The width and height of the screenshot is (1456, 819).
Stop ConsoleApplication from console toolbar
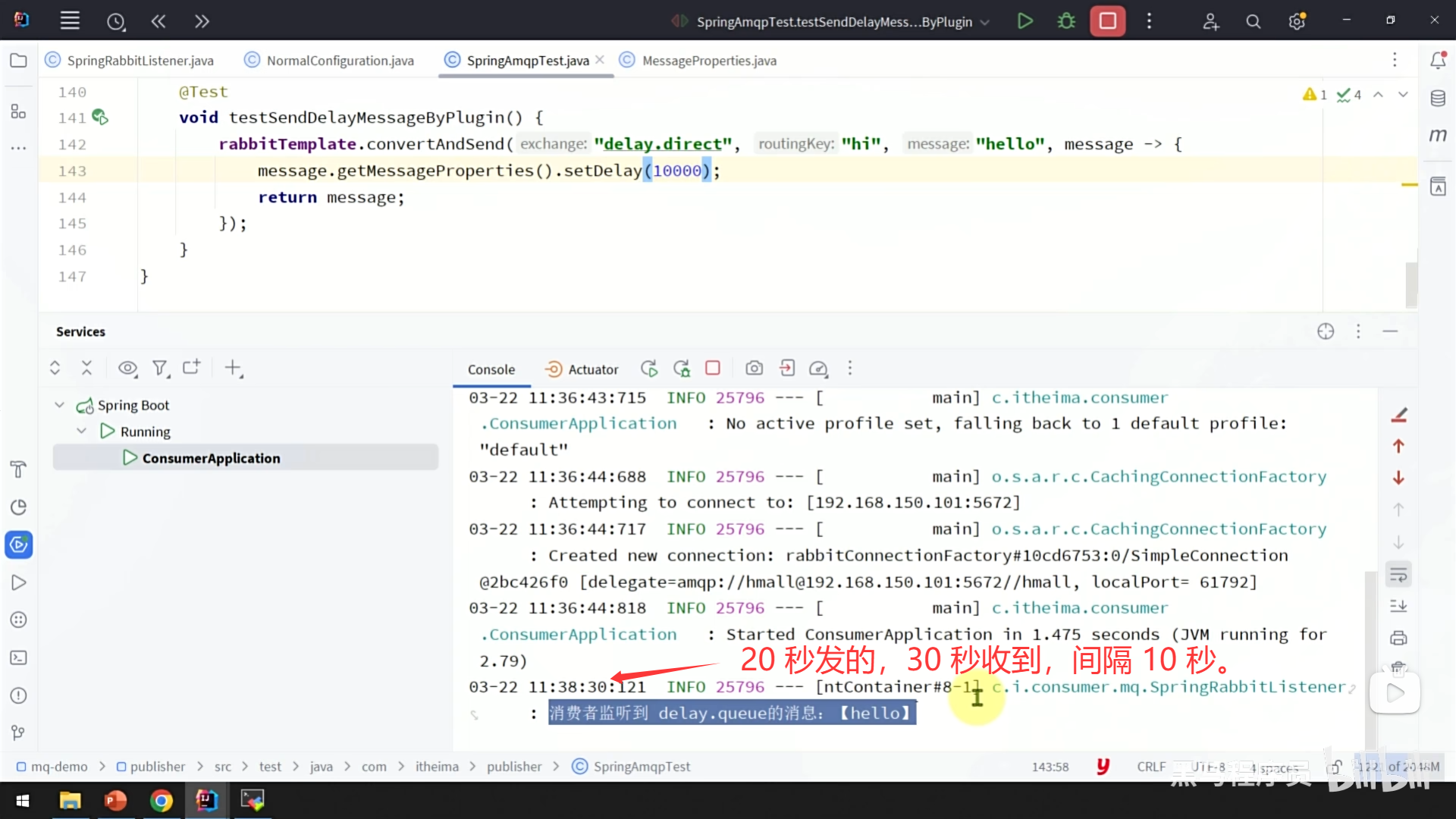(x=712, y=368)
